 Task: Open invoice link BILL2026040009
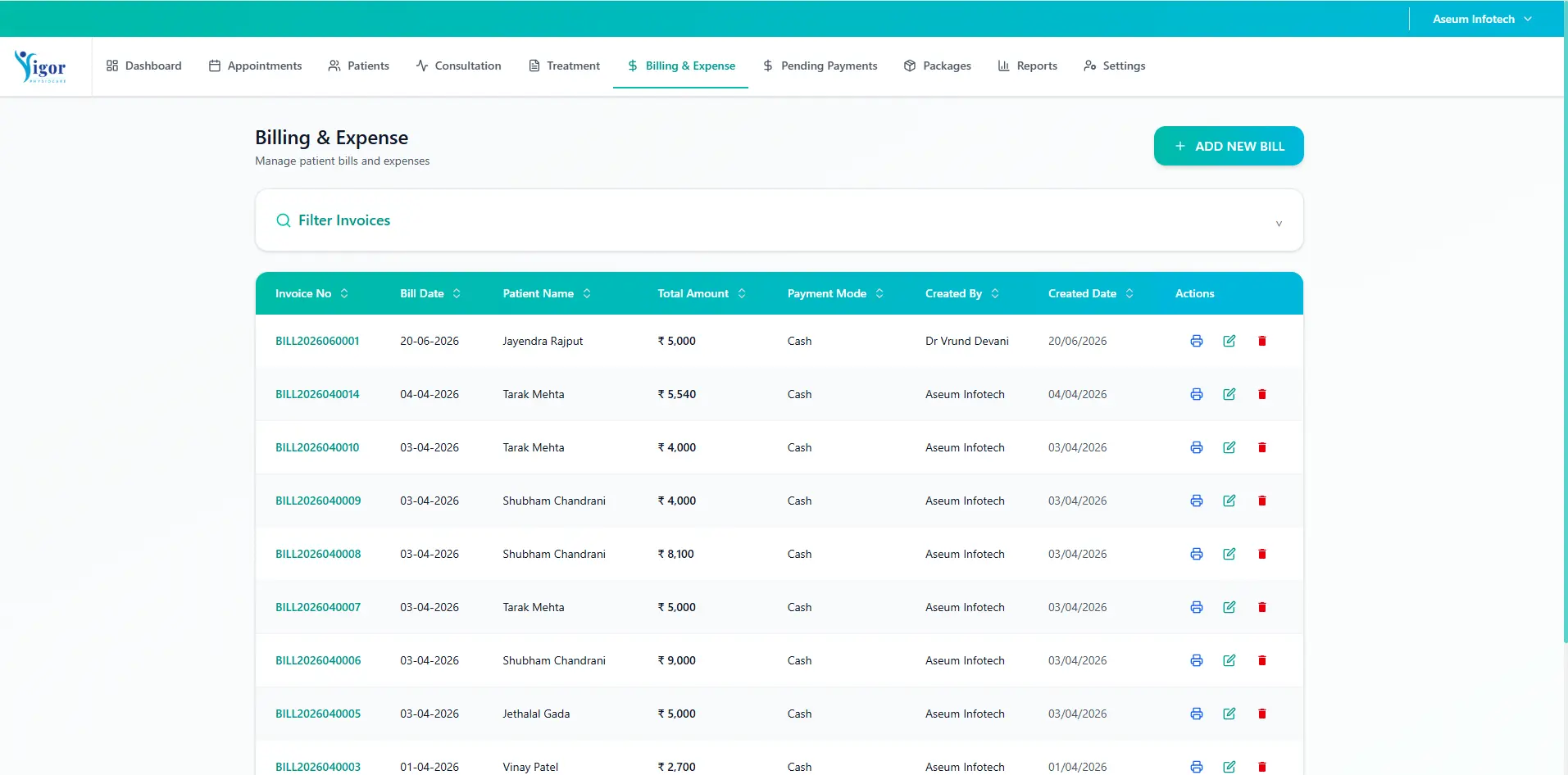pos(318,501)
